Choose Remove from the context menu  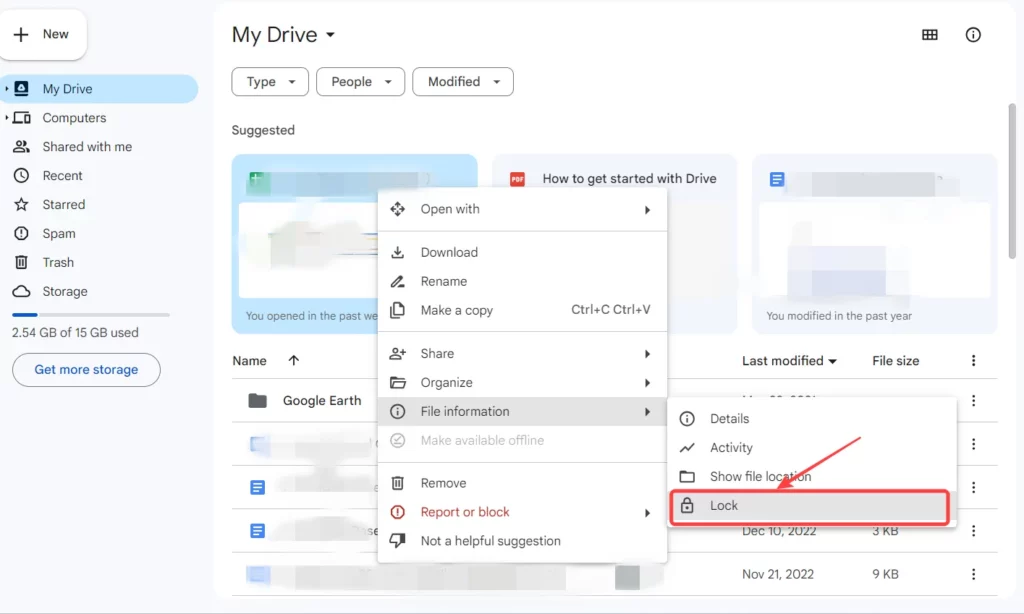coord(522,483)
